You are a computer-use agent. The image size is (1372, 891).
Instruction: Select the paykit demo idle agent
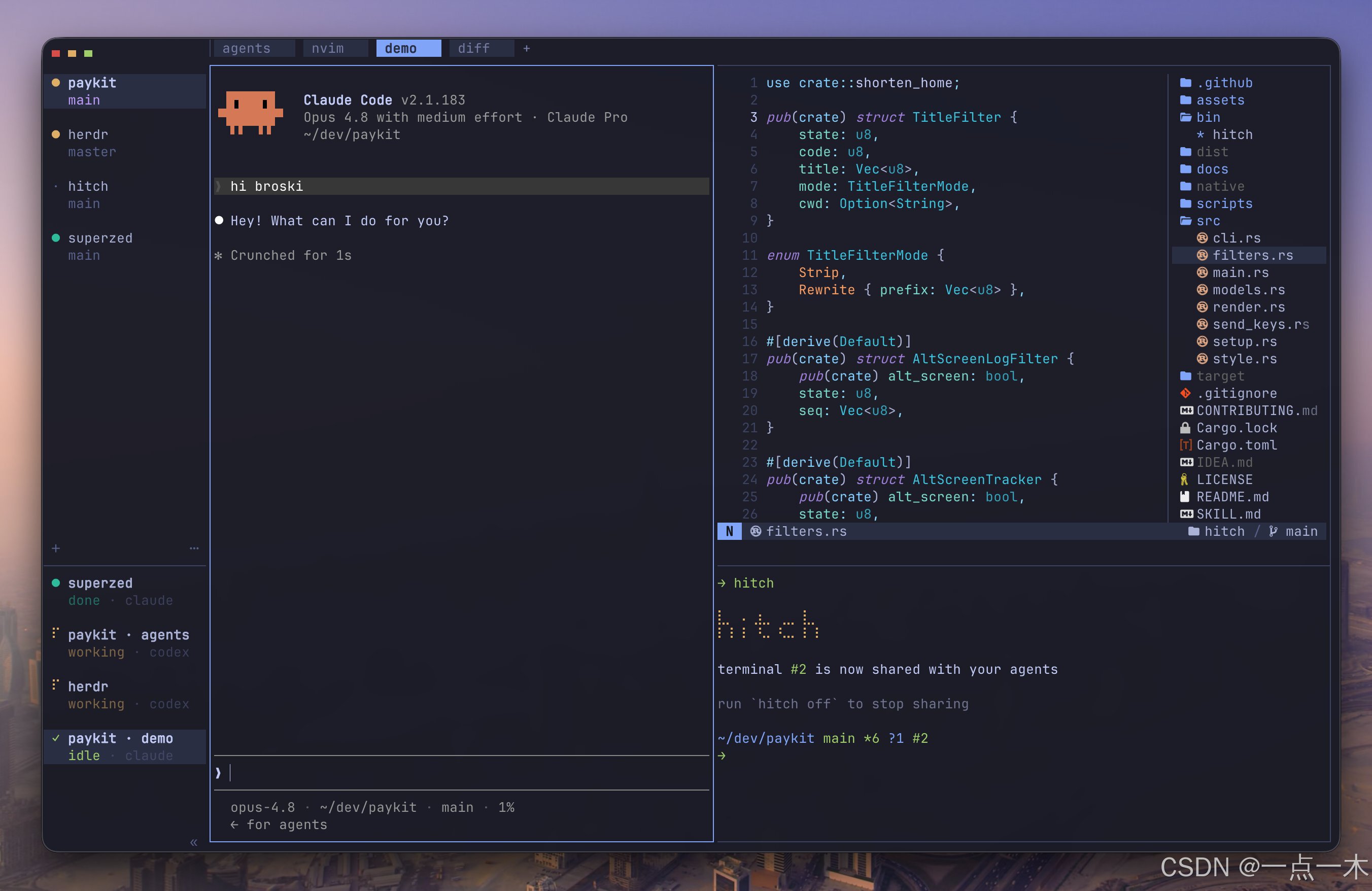tap(124, 747)
